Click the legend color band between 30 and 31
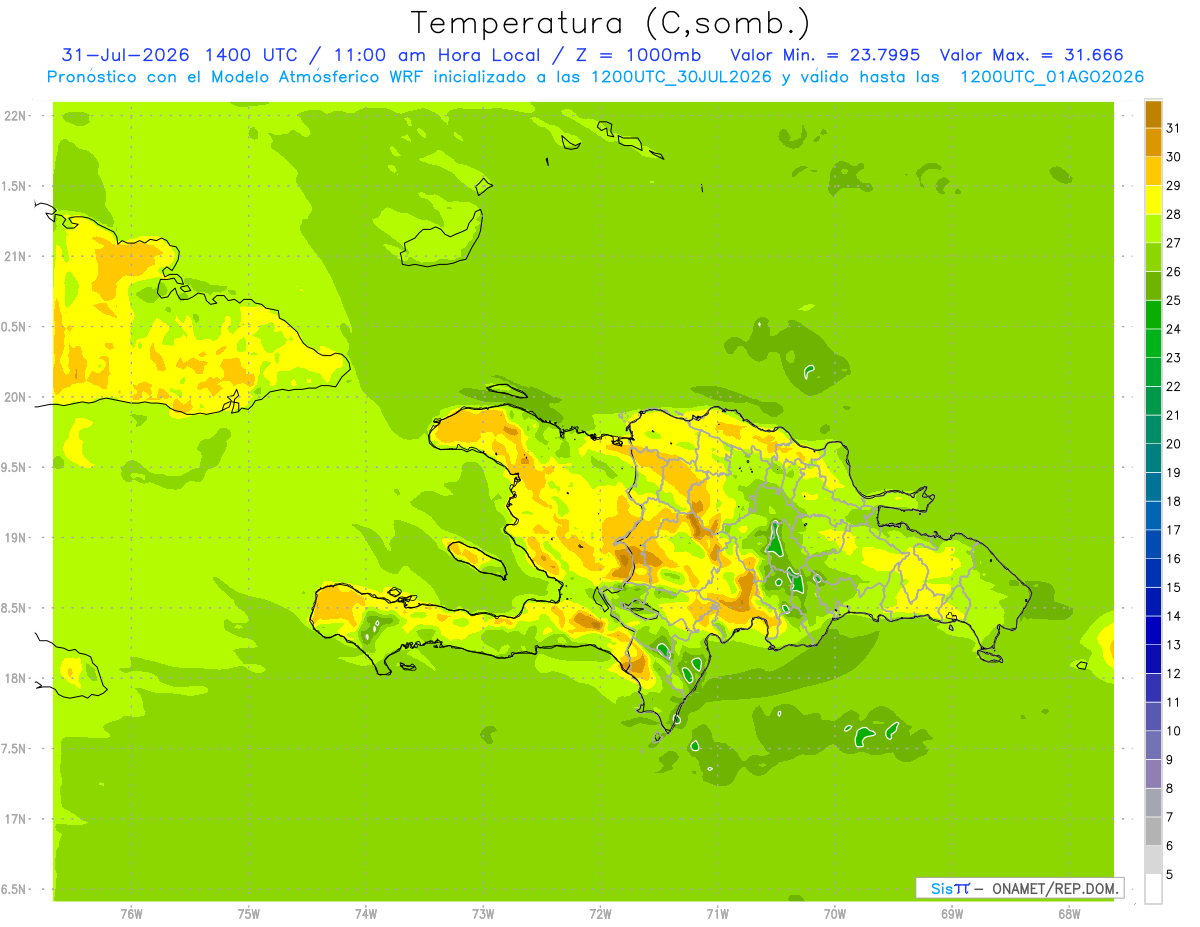This screenshot has height=927, width=1200. [x=1153, y=143]
